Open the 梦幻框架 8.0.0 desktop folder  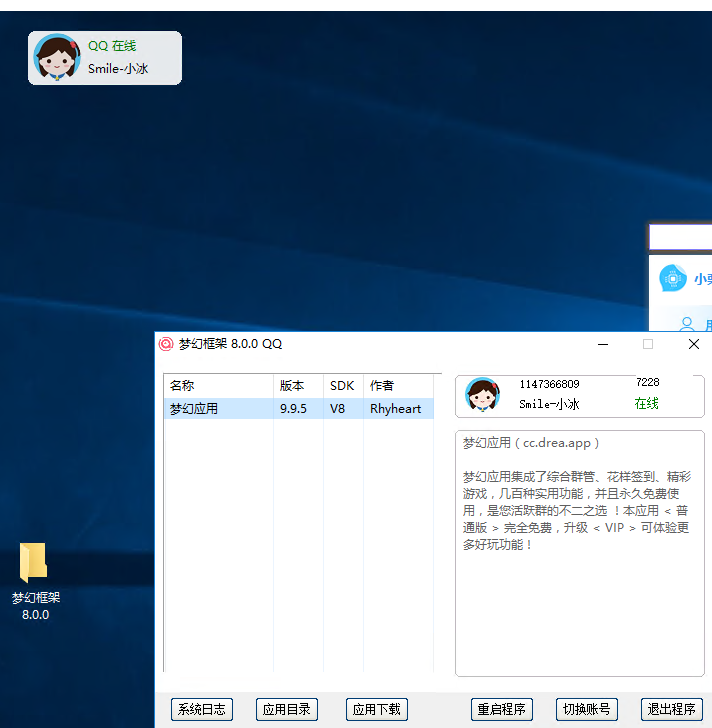click(x=34, y=566)
